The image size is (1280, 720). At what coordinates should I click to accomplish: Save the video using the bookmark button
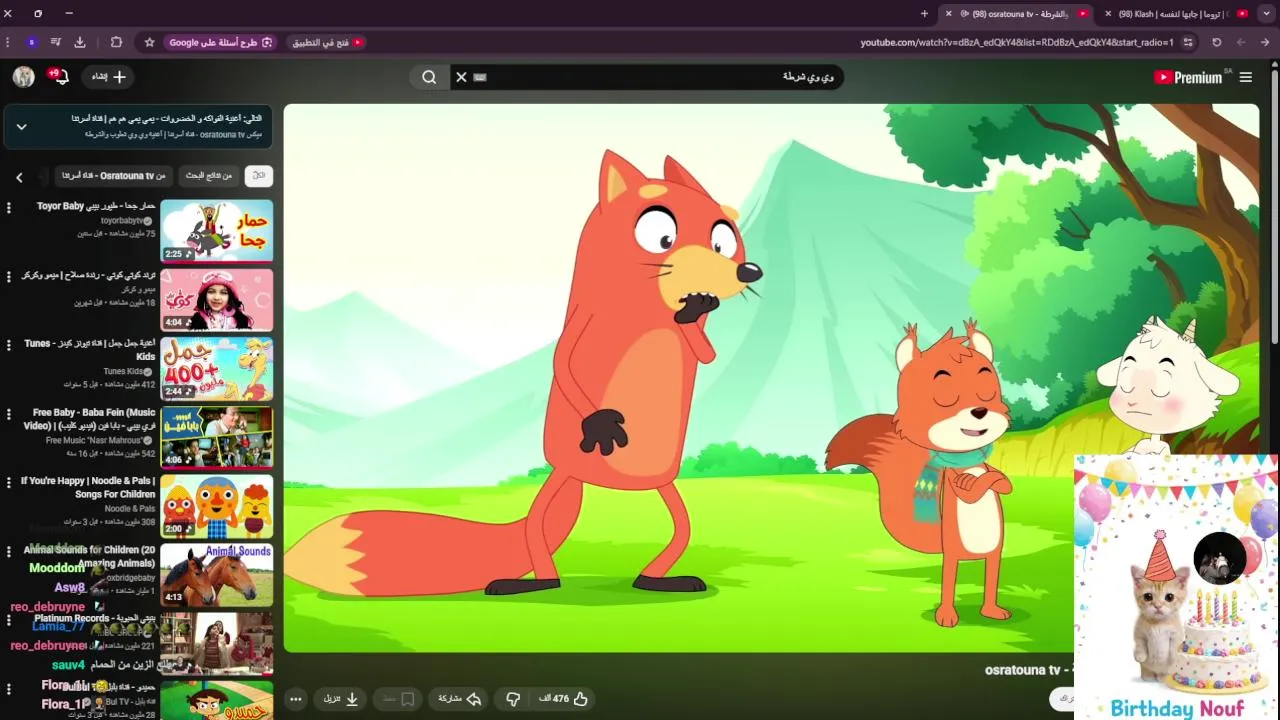[398, 699]
